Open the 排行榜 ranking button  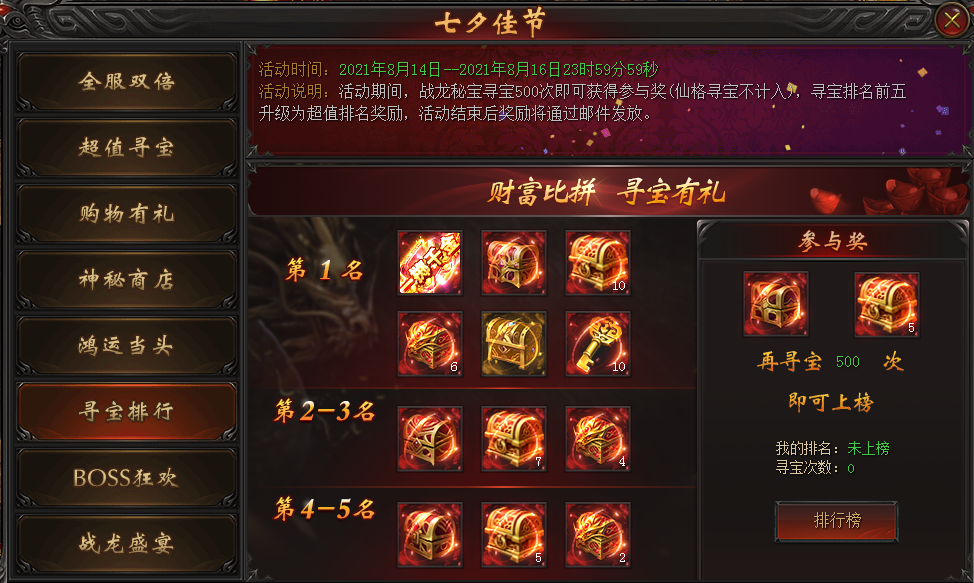coord(837,521)
